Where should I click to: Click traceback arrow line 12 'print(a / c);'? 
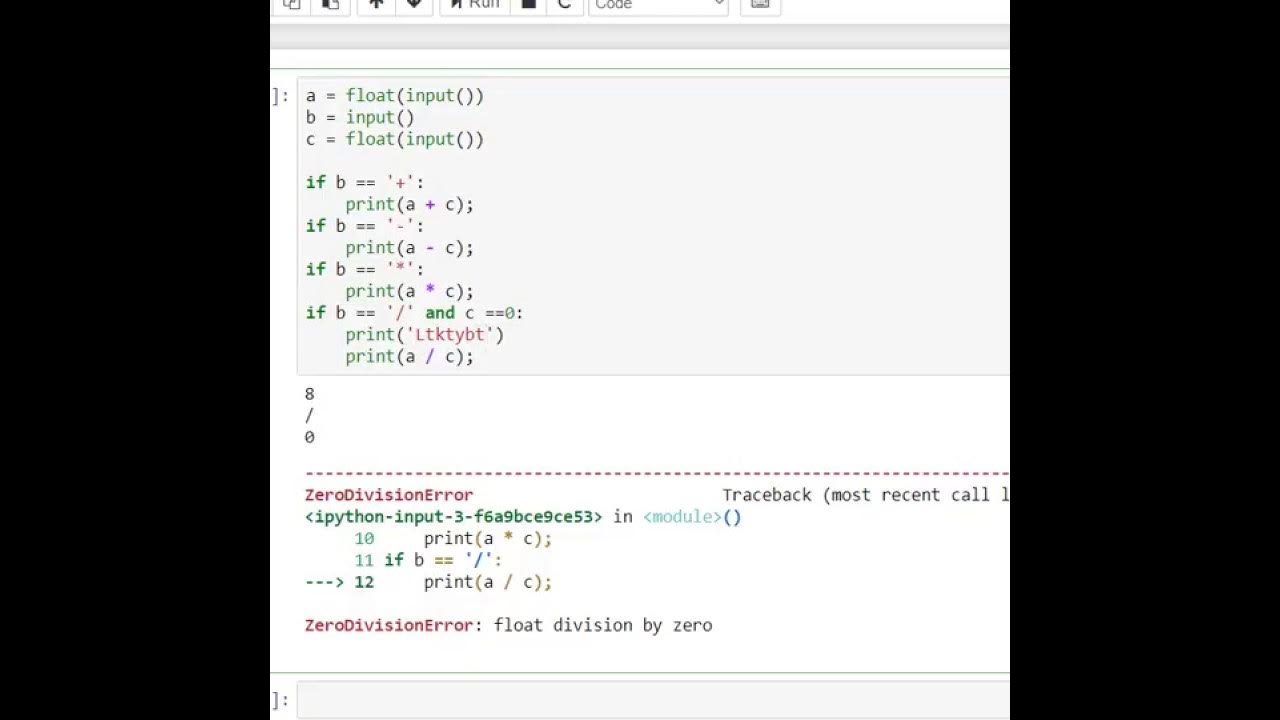[x=487, y=582]
